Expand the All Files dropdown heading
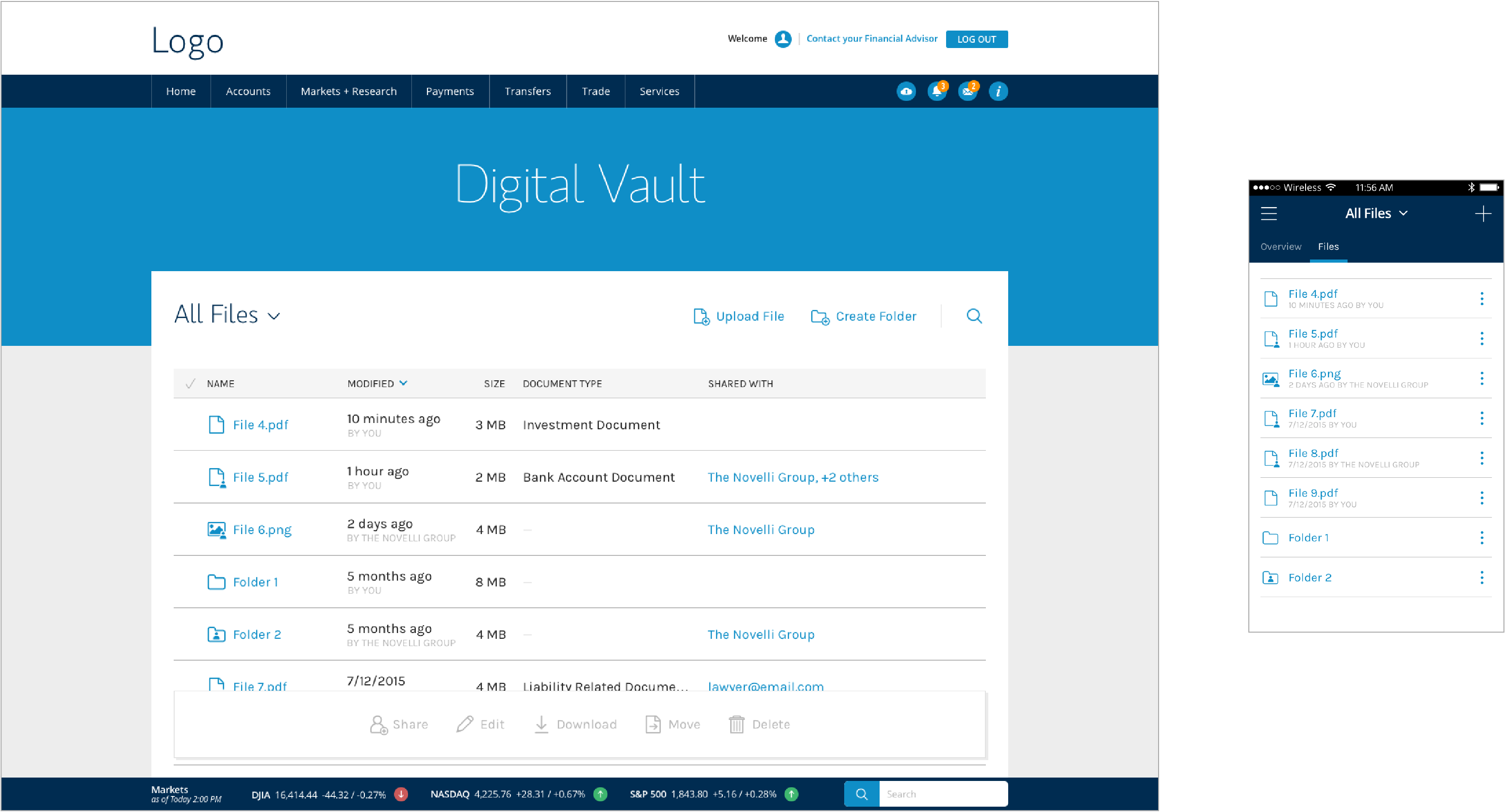Screen dimensions: 1505x812 pos(227,315)
